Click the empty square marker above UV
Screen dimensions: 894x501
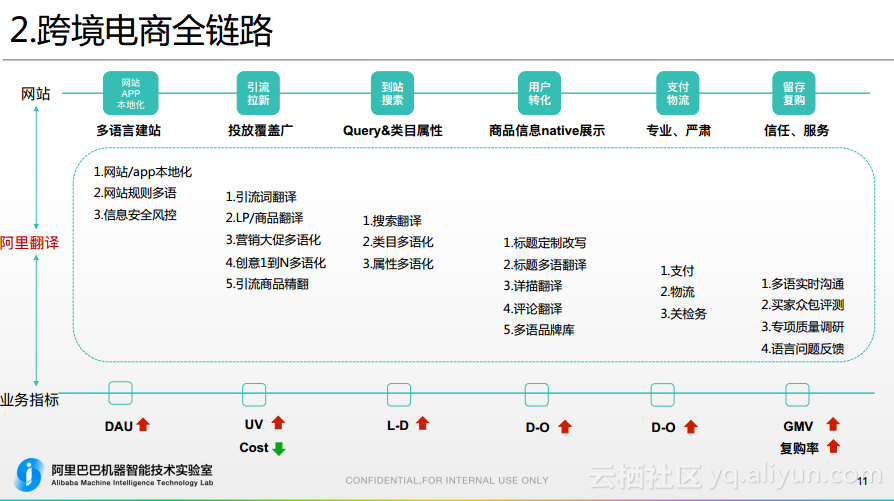click(x=254, y=394)
